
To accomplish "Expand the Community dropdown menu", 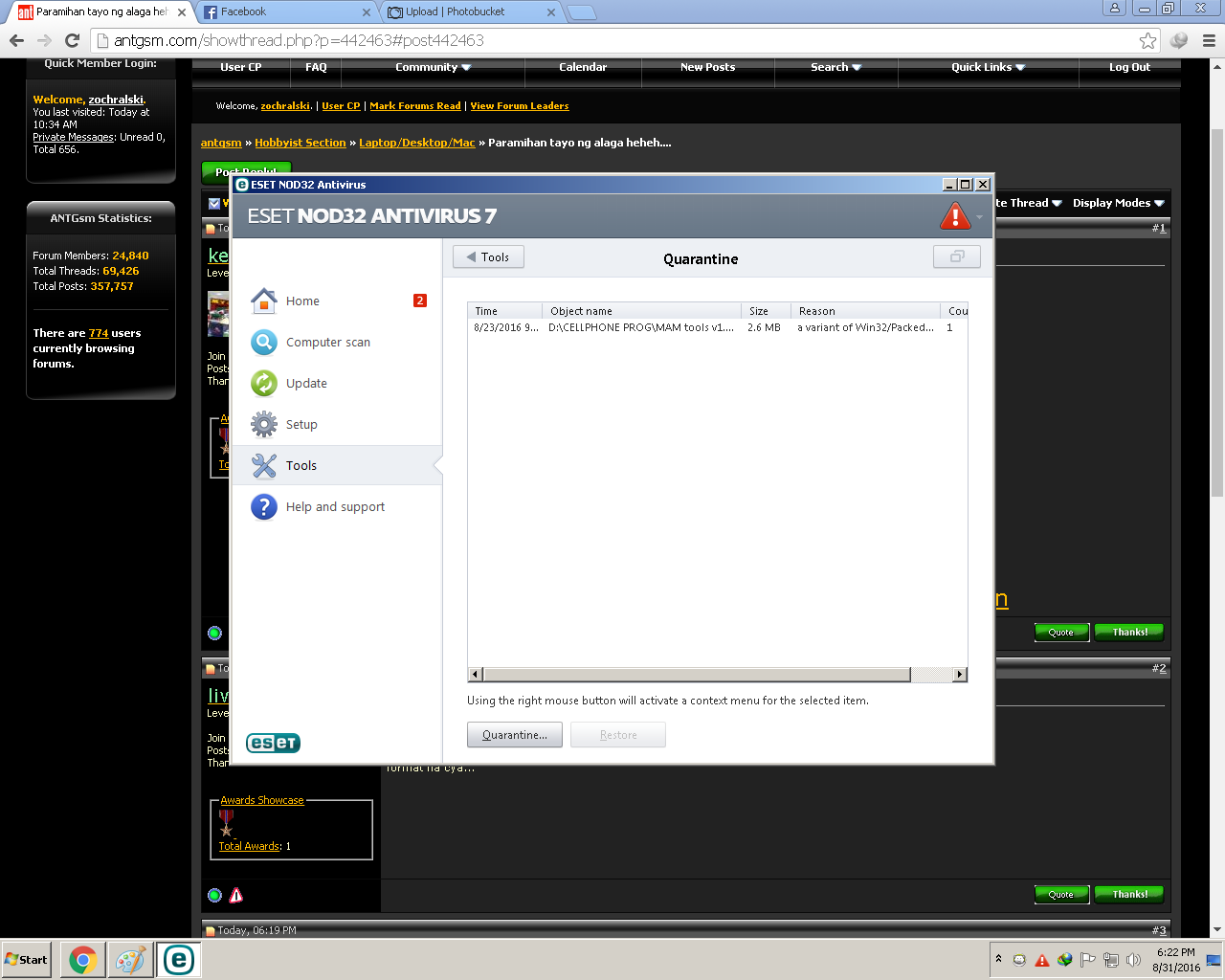I will (x=433, y=68).
